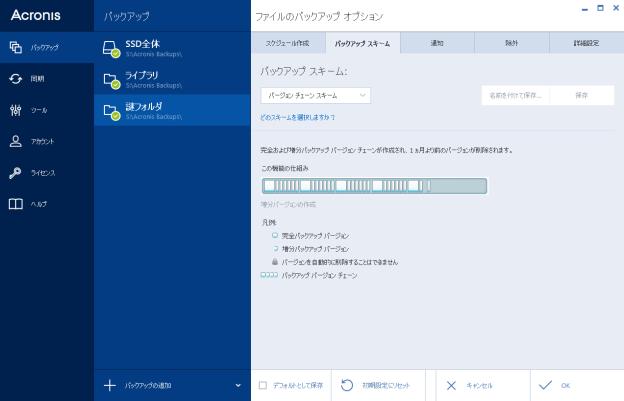Click the 保存 button
This screenshot has height=401, width=624.
point(581,95)
